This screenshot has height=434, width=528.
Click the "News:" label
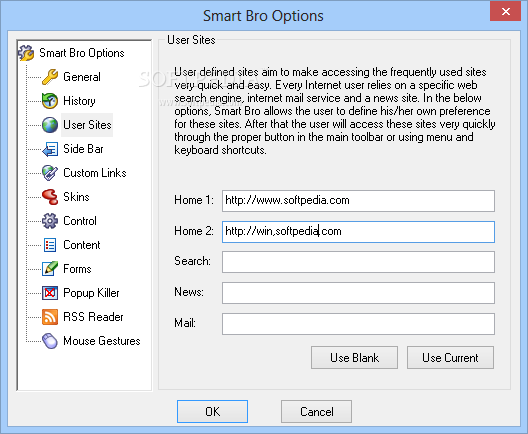189,292
